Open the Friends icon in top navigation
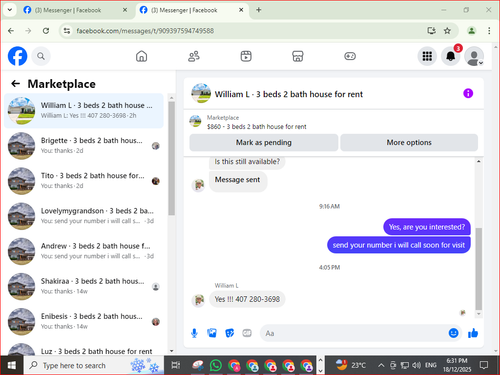This screenshot has width=500, height=375. point(194,56)
